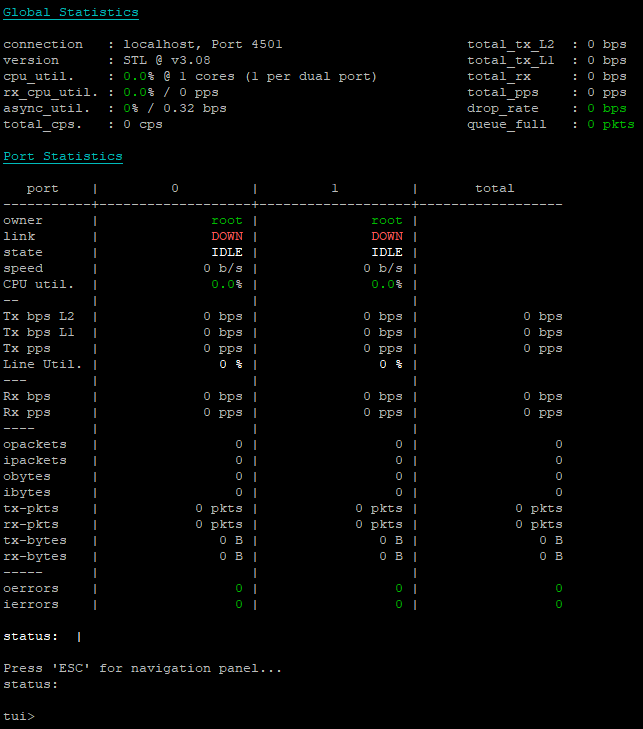Select the total oerrors 0 value
Screen dimensions: 643x729
click(559, 589)
